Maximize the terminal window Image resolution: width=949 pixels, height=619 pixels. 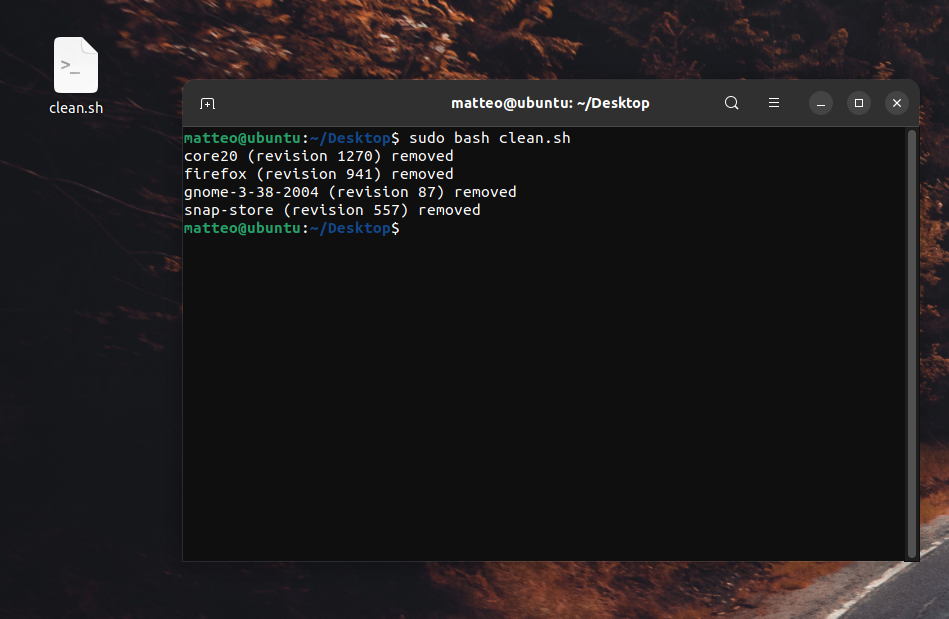pos(858,103)
